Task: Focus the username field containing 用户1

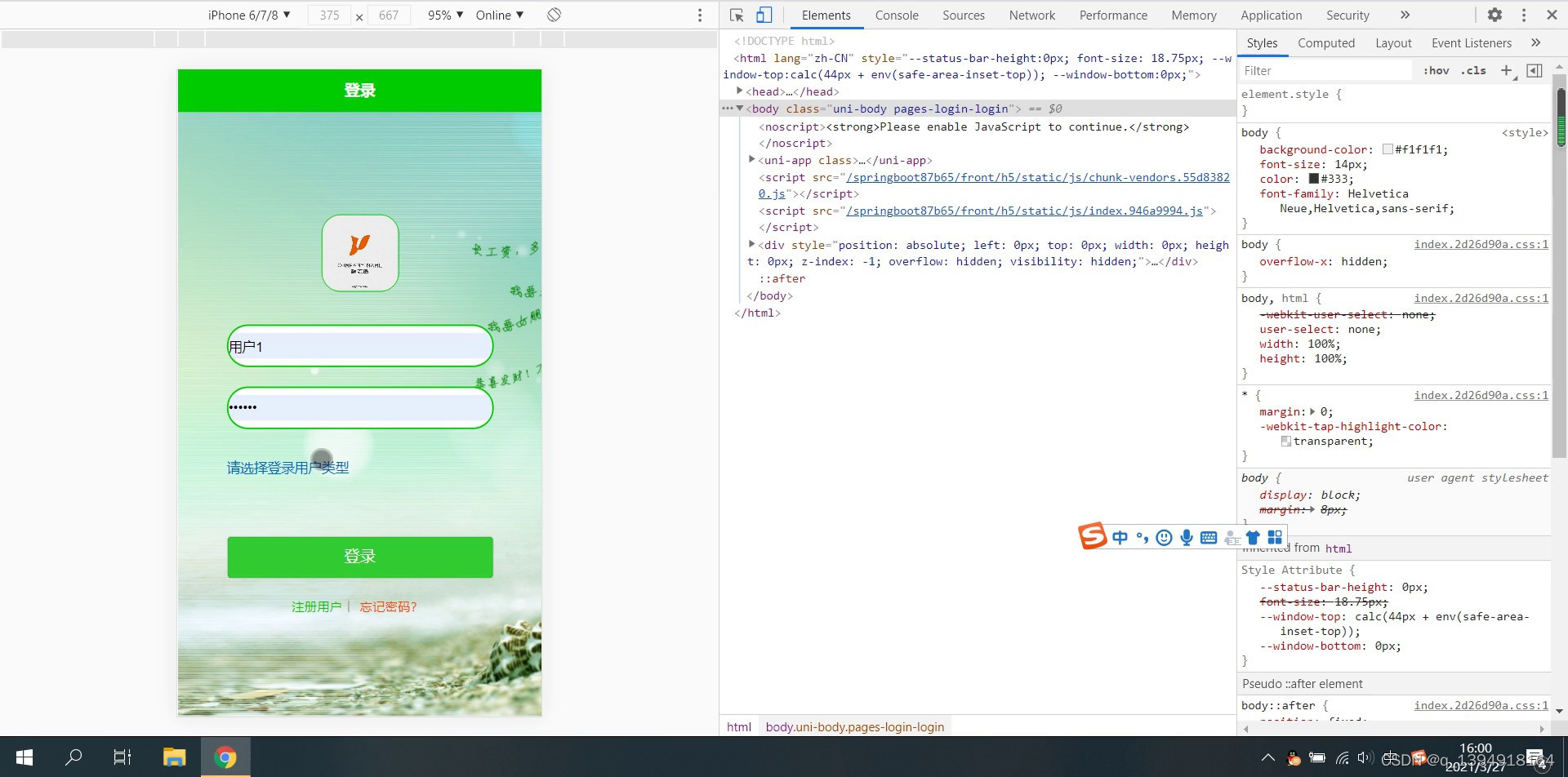Action: [x=360, y=346]
